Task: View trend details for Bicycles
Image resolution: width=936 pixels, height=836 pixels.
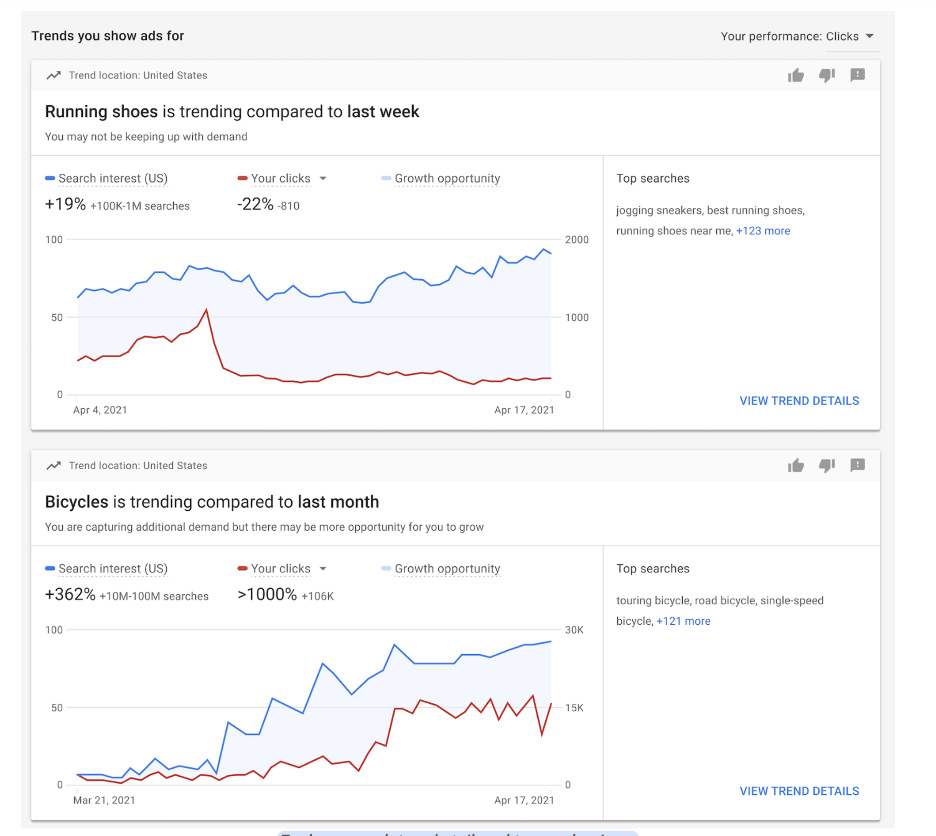Action: click(799, 791)
